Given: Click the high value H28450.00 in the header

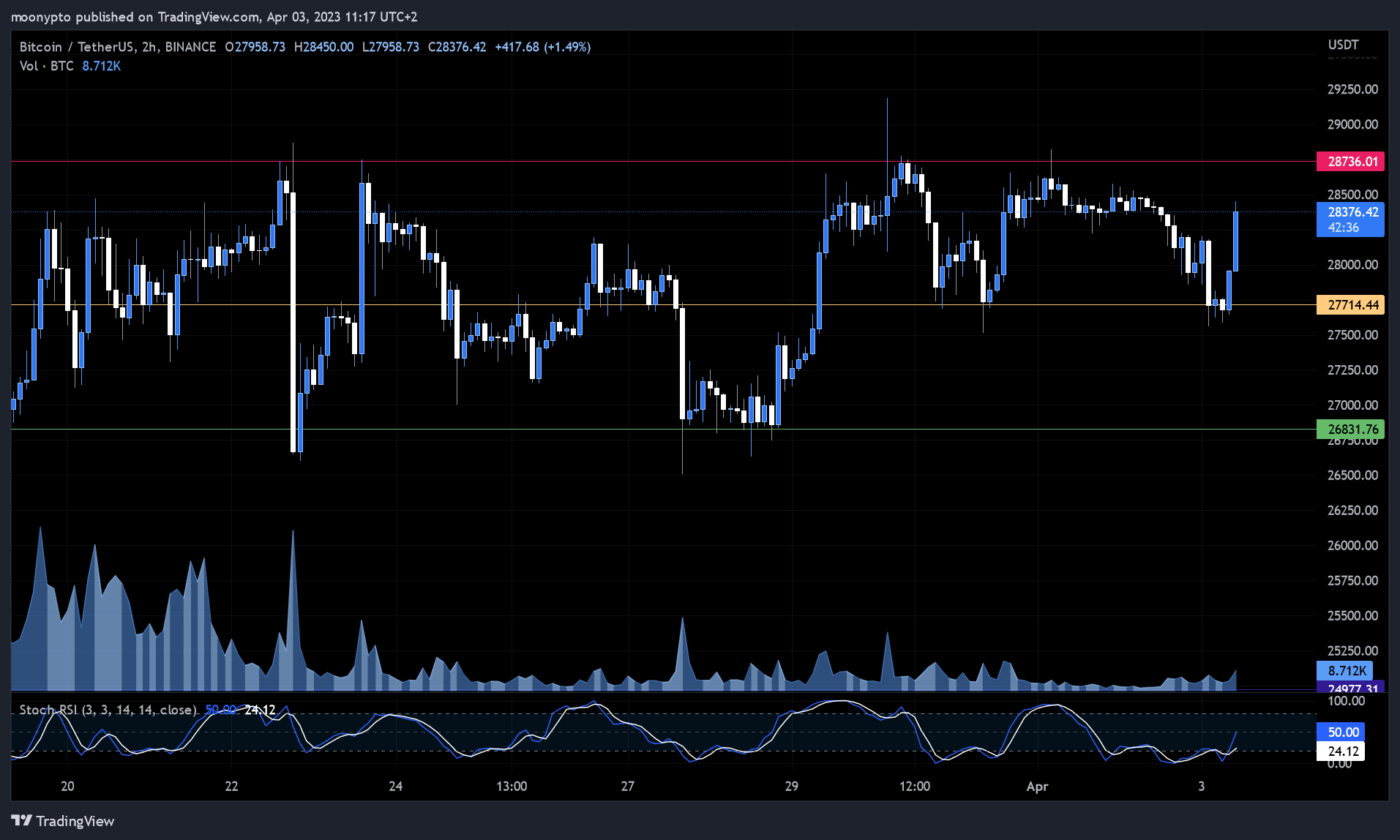Looking at the screenshot, I should click(x=323, y=47).
